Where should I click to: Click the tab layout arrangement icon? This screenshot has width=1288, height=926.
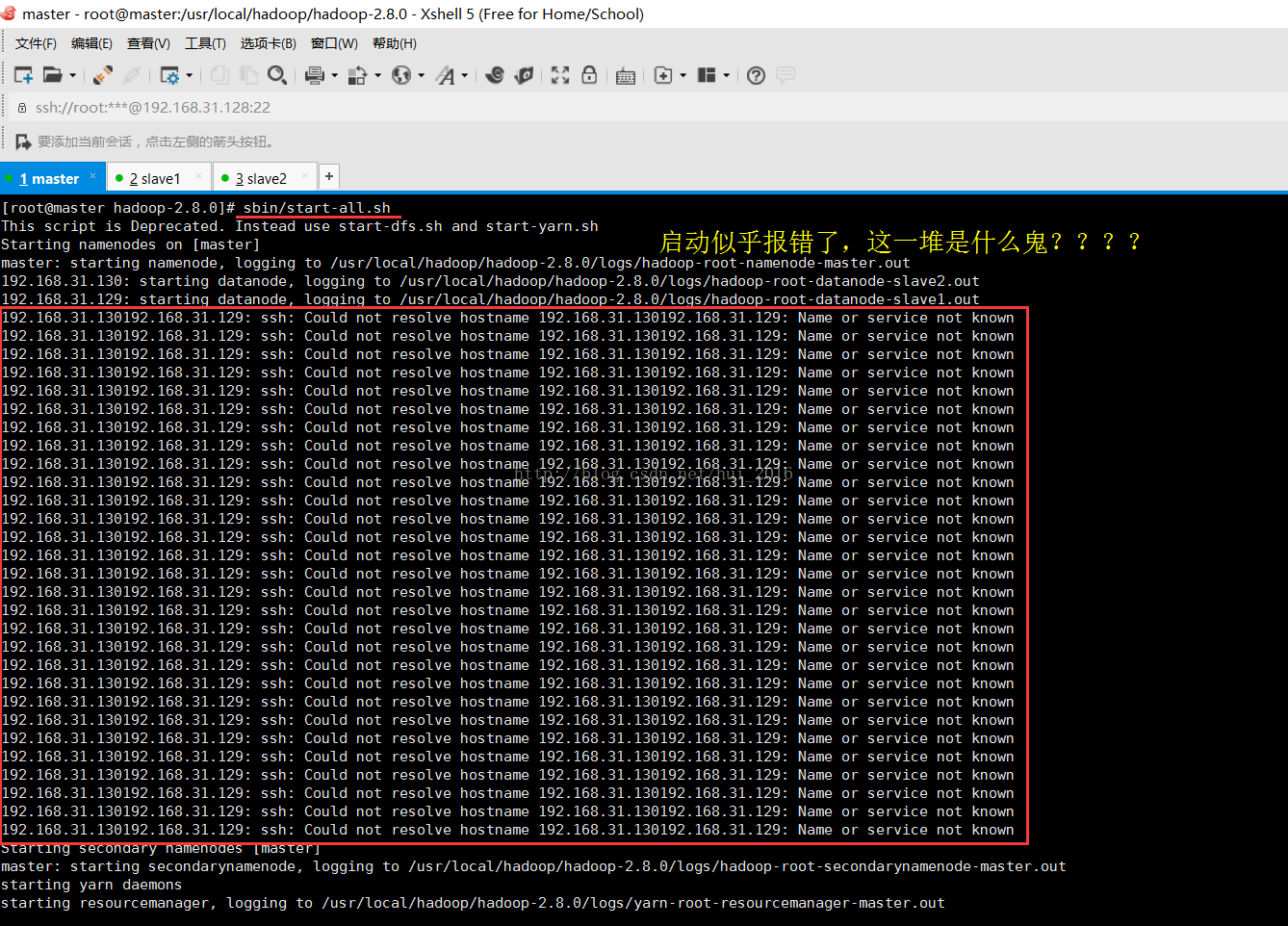click(x=707, y=75)
